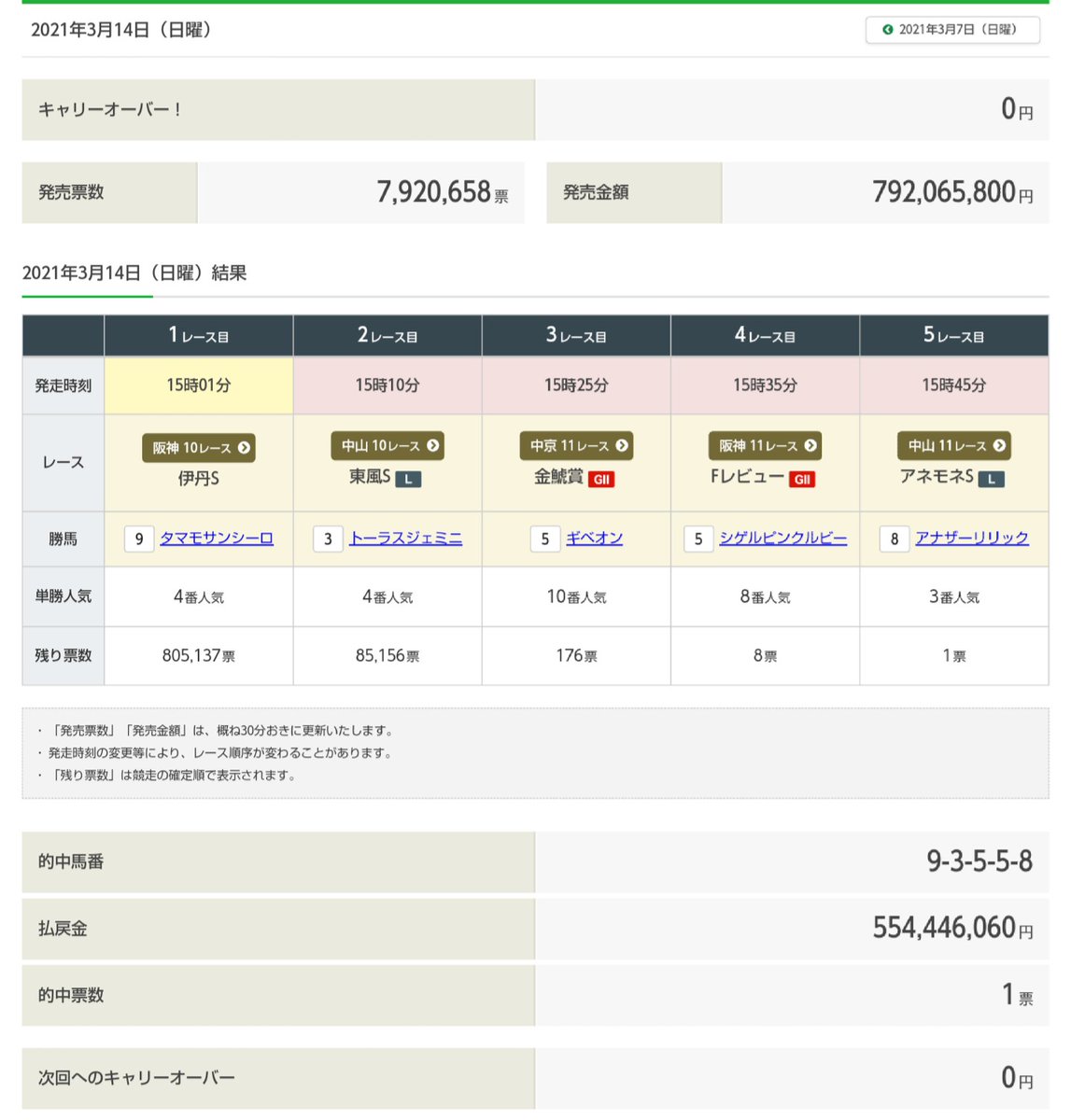The image size is (1071, 1120).
Task: Click GII badge next to 金鯱賞
Action: [x=601, y=480]
